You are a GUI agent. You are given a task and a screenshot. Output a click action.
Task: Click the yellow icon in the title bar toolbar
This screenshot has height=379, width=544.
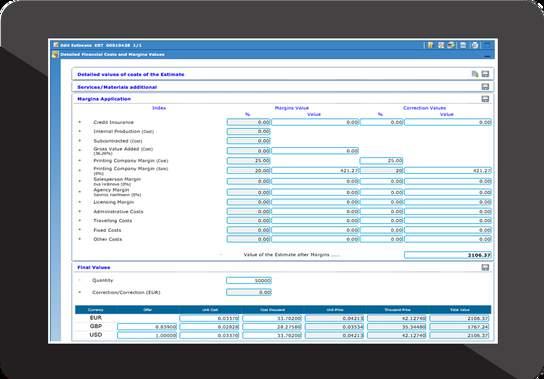pos(430,45)
